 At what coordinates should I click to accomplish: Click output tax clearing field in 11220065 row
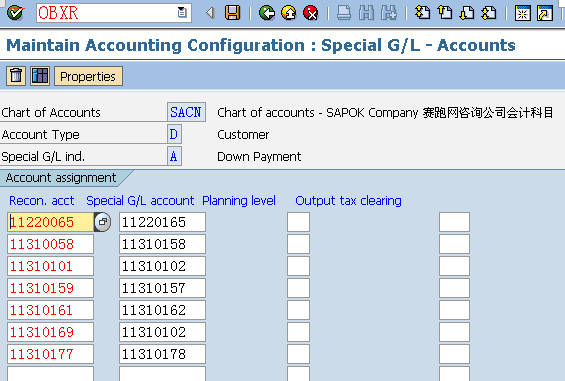pos(454,222)
